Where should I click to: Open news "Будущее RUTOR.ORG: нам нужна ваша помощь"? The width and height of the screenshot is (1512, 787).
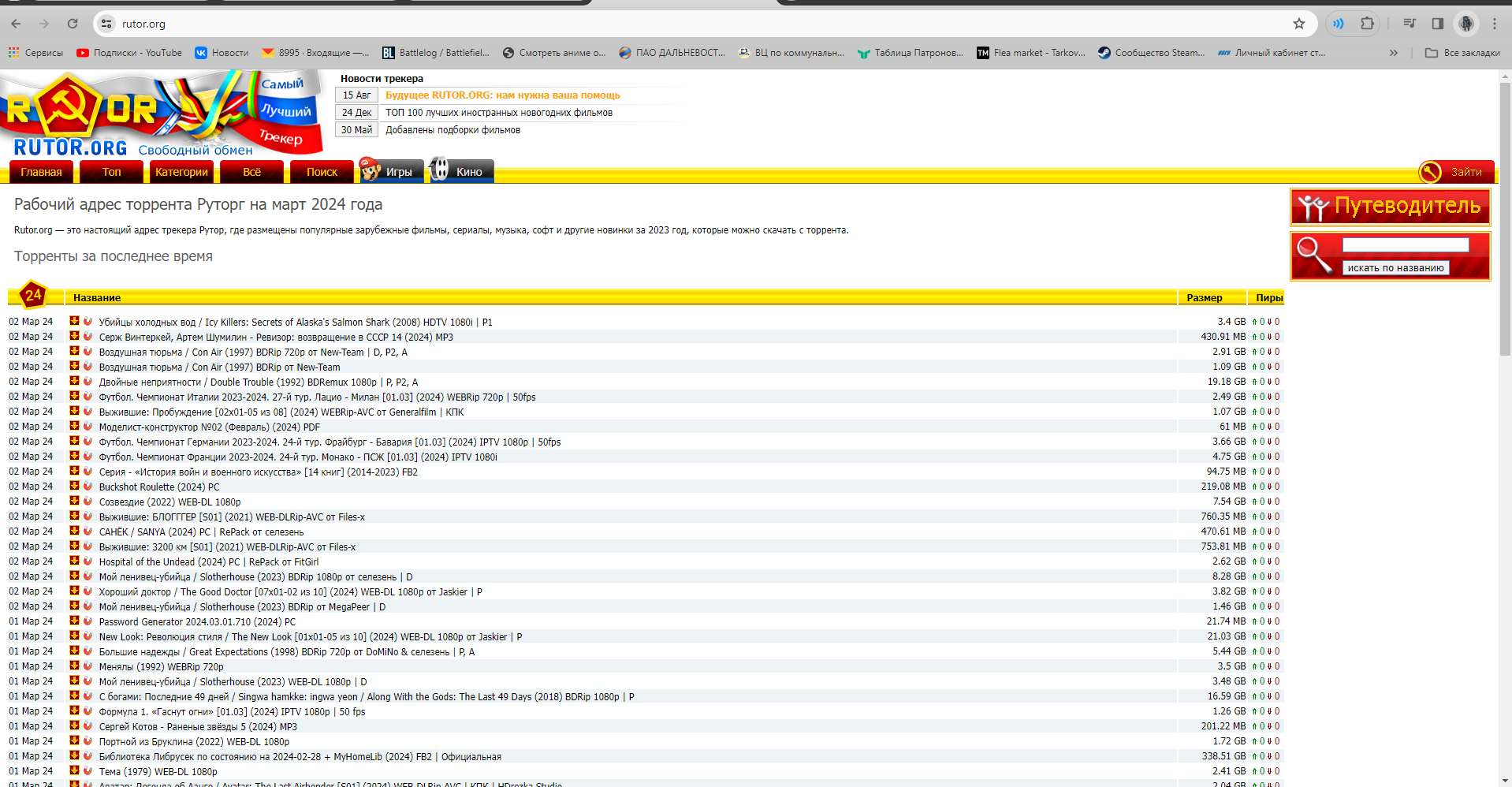coord(503,95)
